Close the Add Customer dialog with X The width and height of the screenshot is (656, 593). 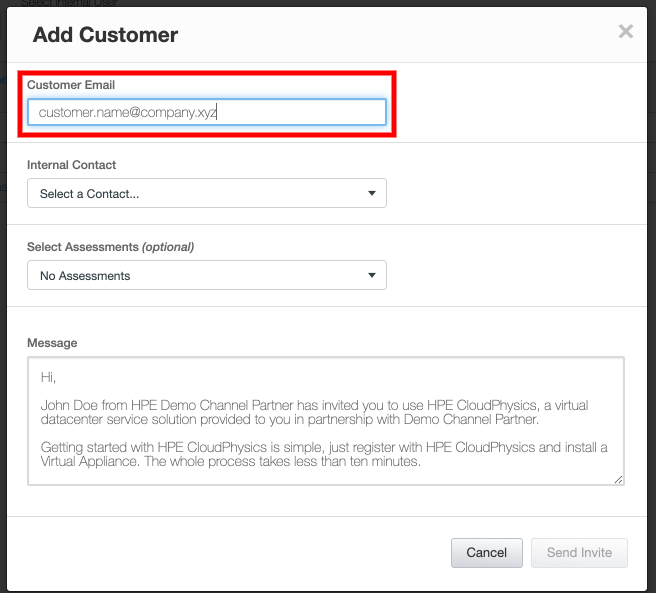626,32
